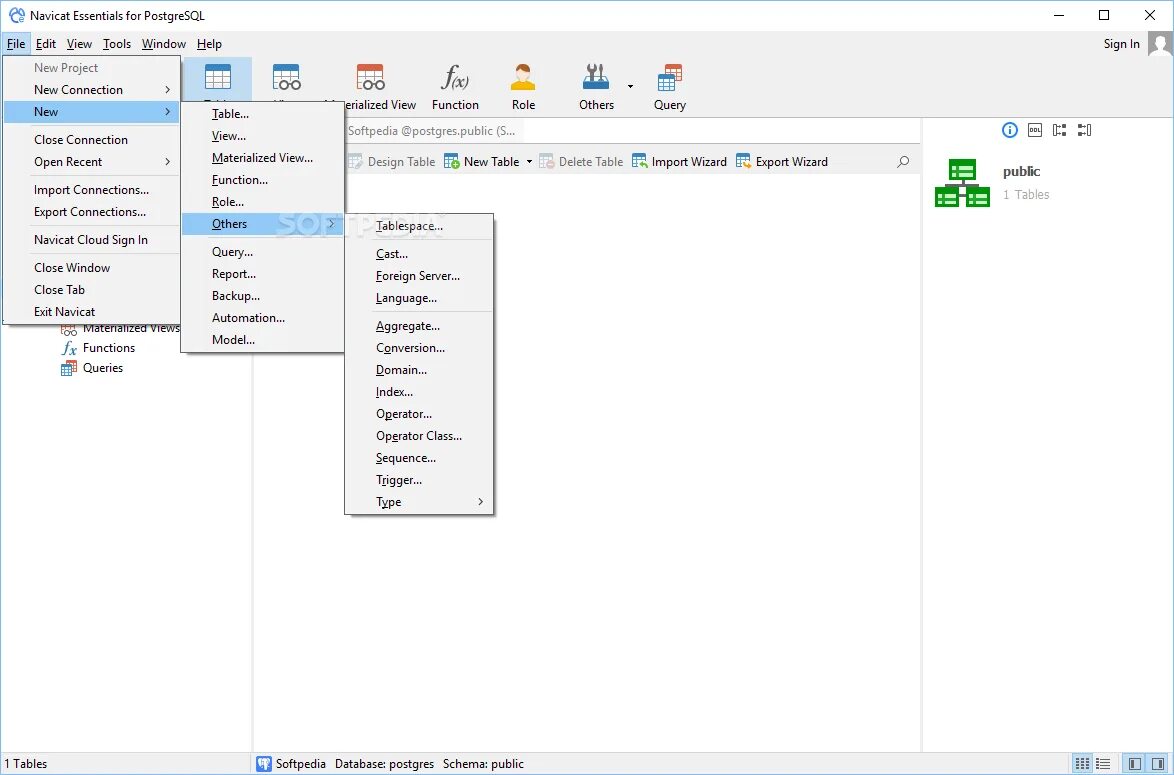Click the Import Wizard button
The image size is (1174, 775).
click(679, 162)
